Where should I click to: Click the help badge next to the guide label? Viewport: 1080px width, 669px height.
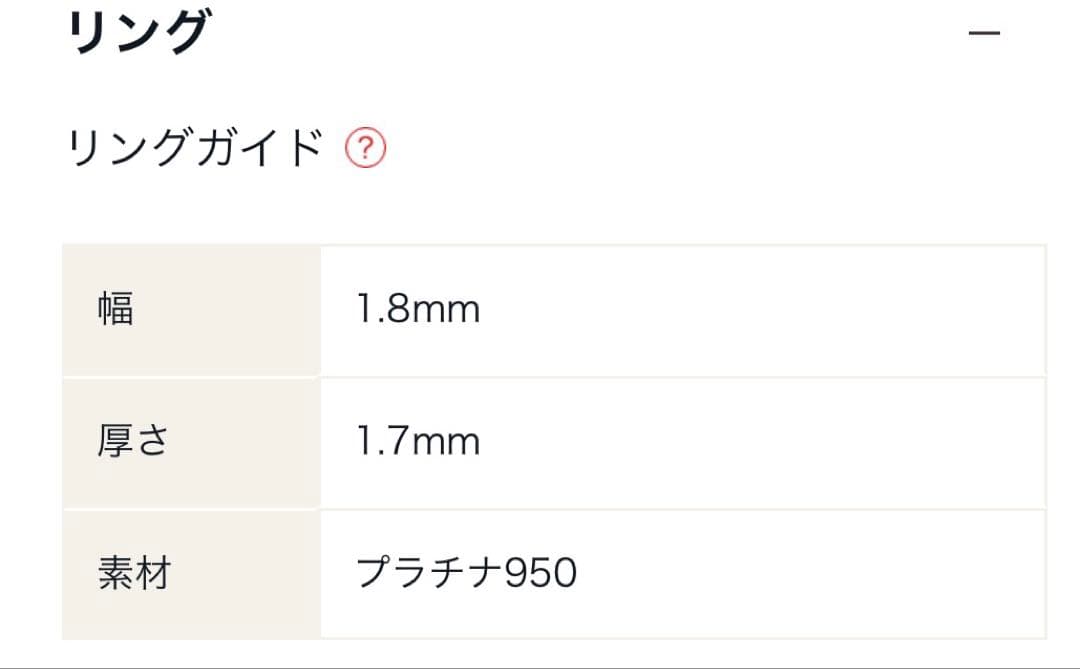coord(367,147)
